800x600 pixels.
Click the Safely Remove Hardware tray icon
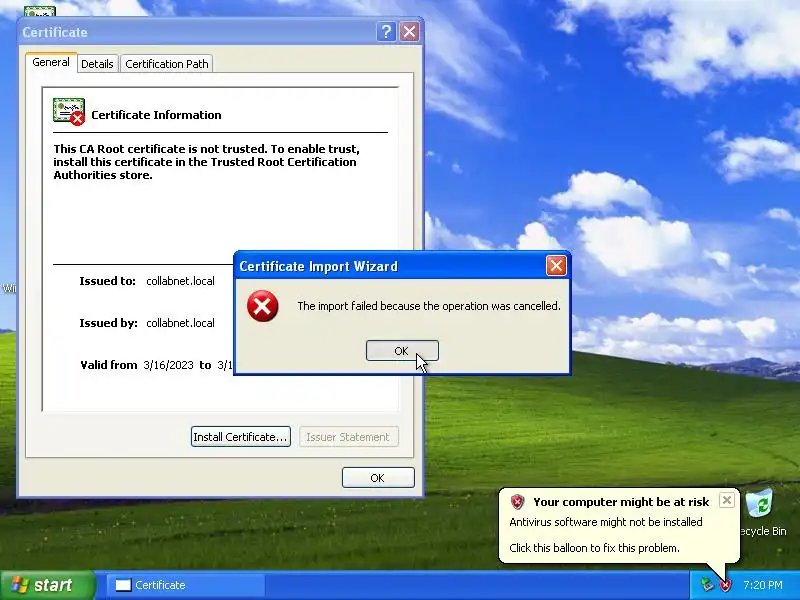707,585
